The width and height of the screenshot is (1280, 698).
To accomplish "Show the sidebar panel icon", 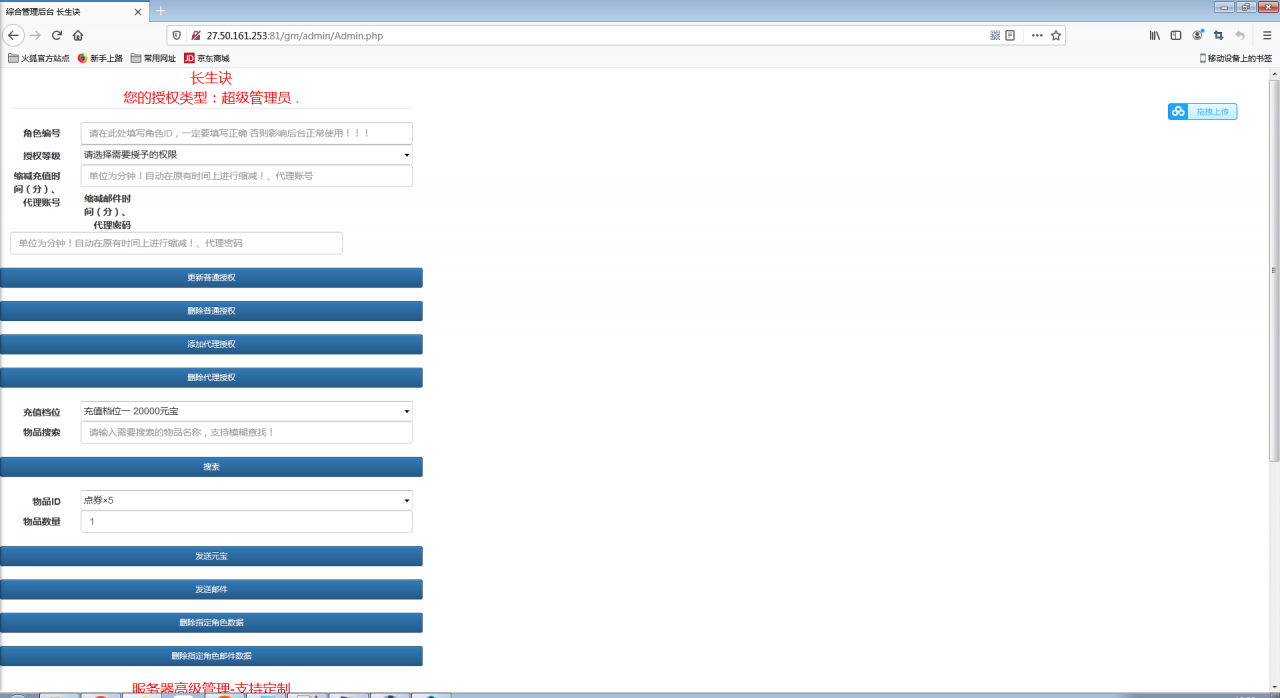I will tap(1176, 35).
